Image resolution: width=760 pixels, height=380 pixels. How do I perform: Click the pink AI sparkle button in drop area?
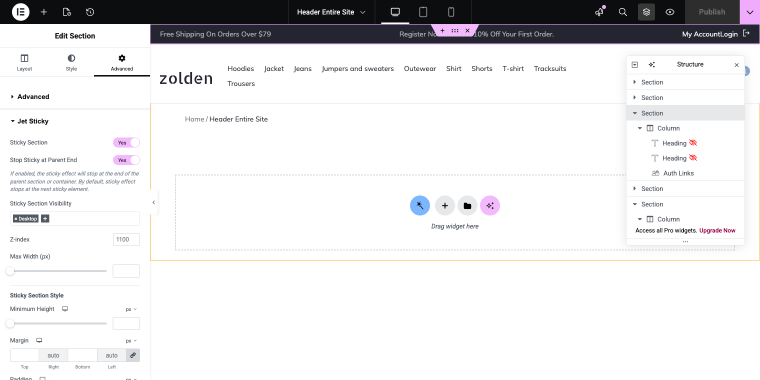[490, 206]
